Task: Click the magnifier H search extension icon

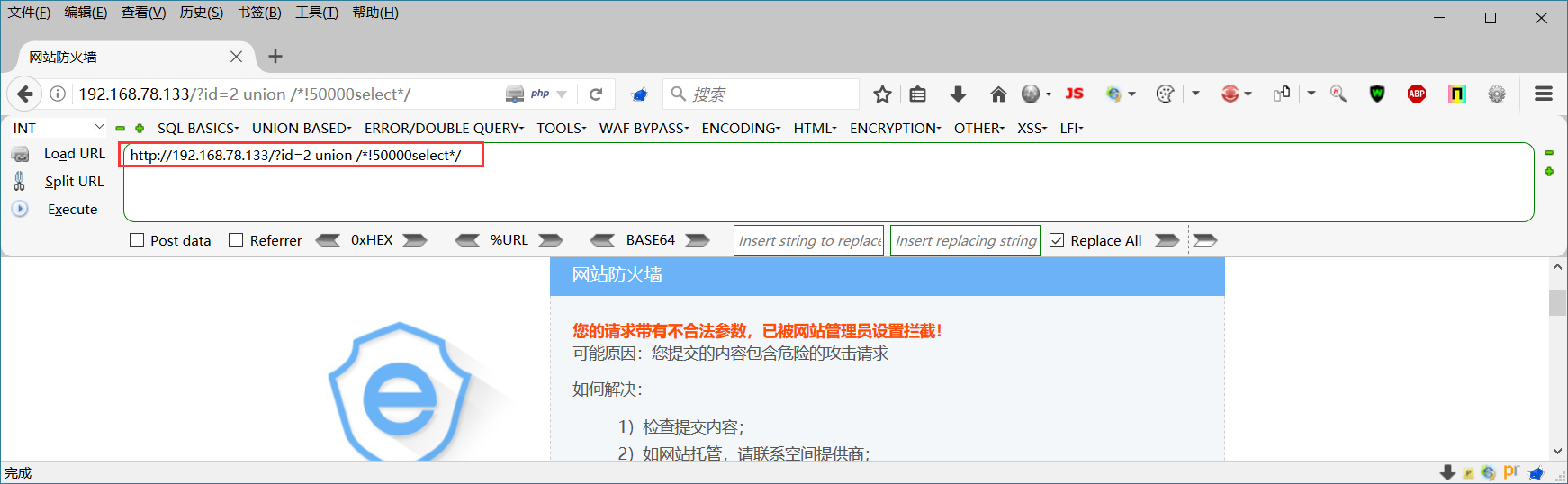Action: coord(1338,94)
